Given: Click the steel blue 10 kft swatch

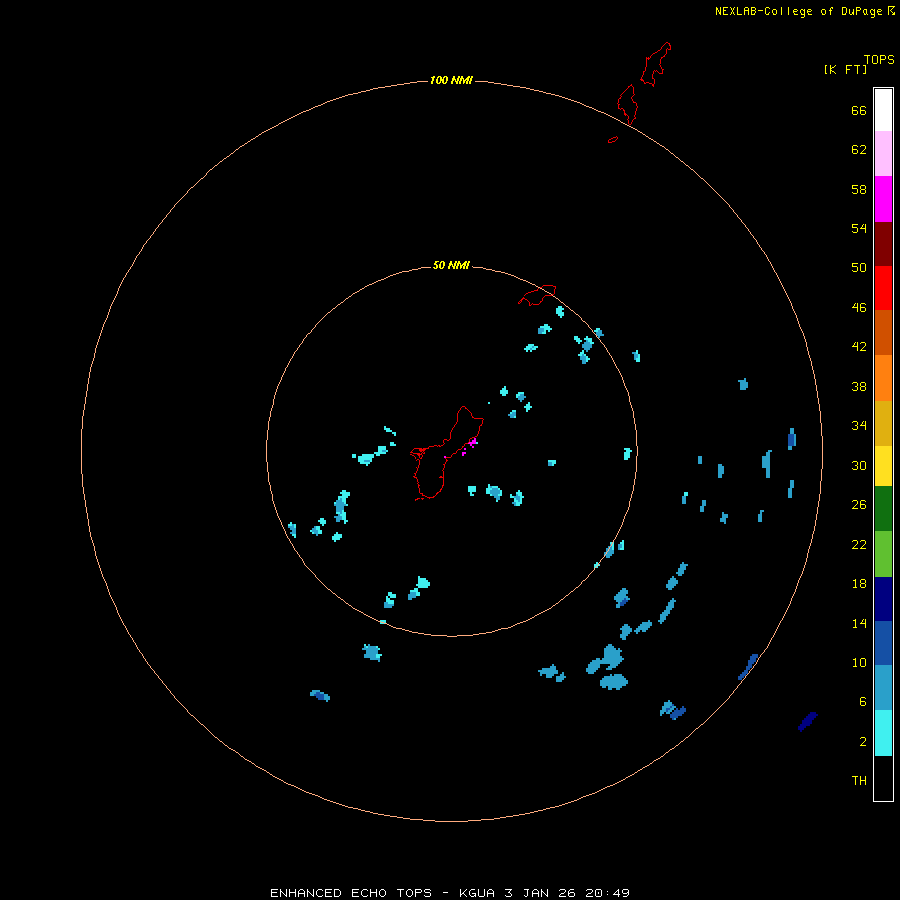Looking at the screenshot, I should [x=883, y=688].
